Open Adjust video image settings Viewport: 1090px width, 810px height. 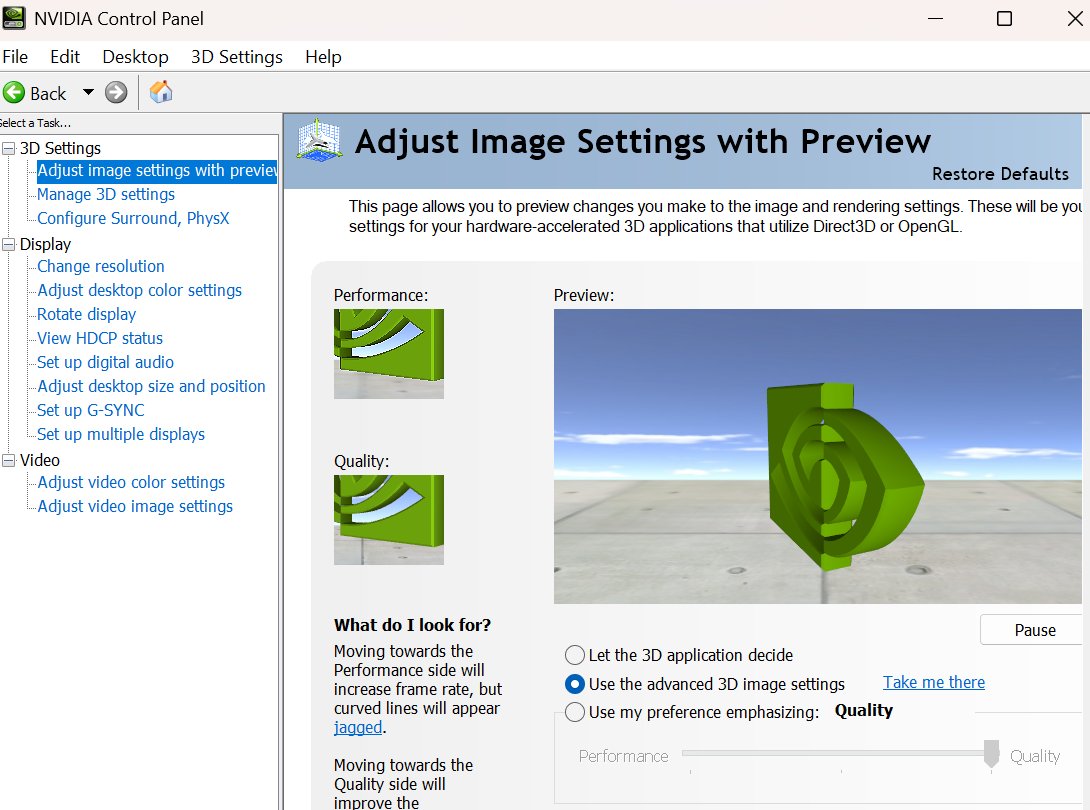[135, 506]
